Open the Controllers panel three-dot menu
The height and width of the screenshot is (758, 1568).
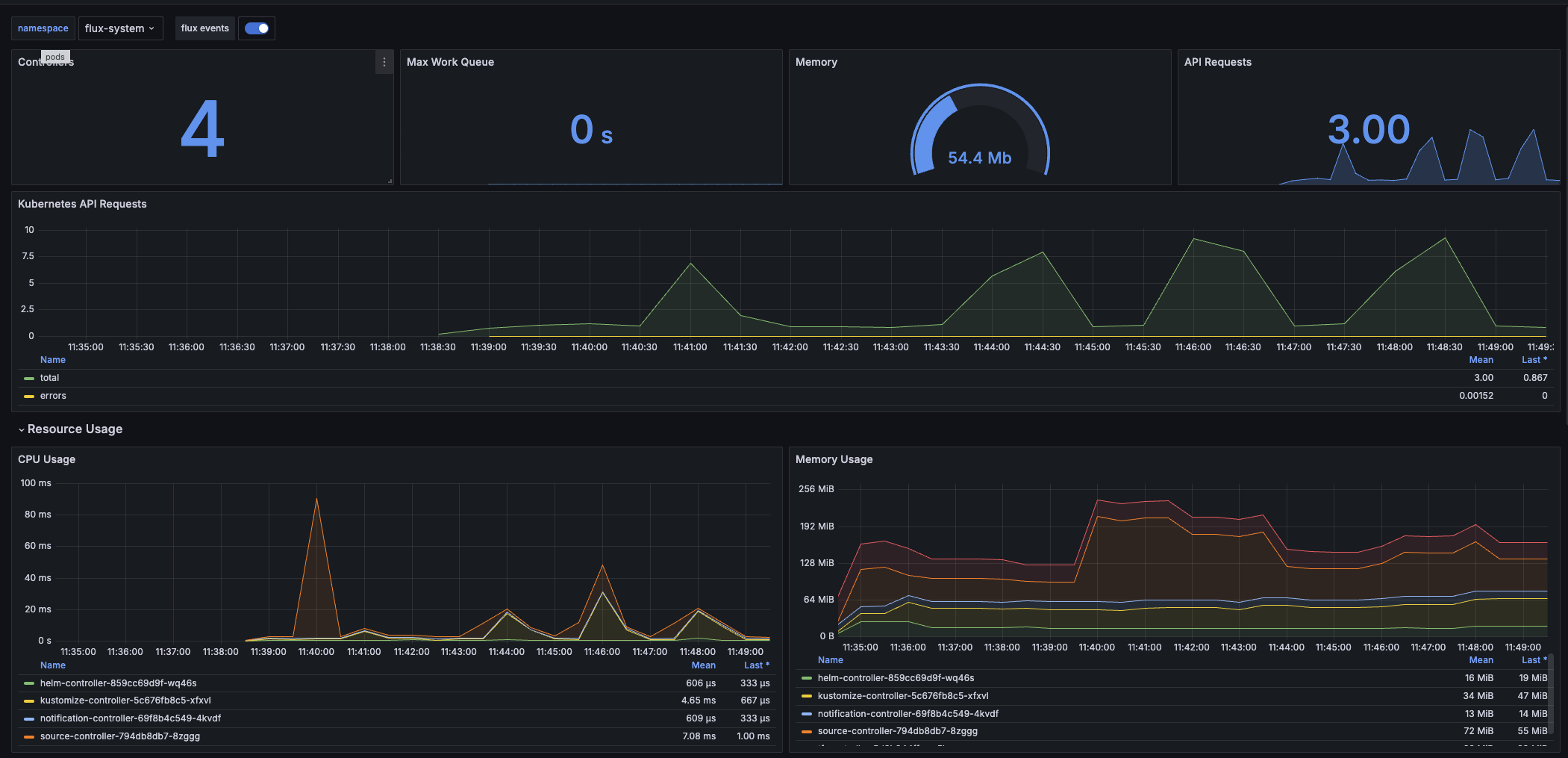(x=384, y=62)
